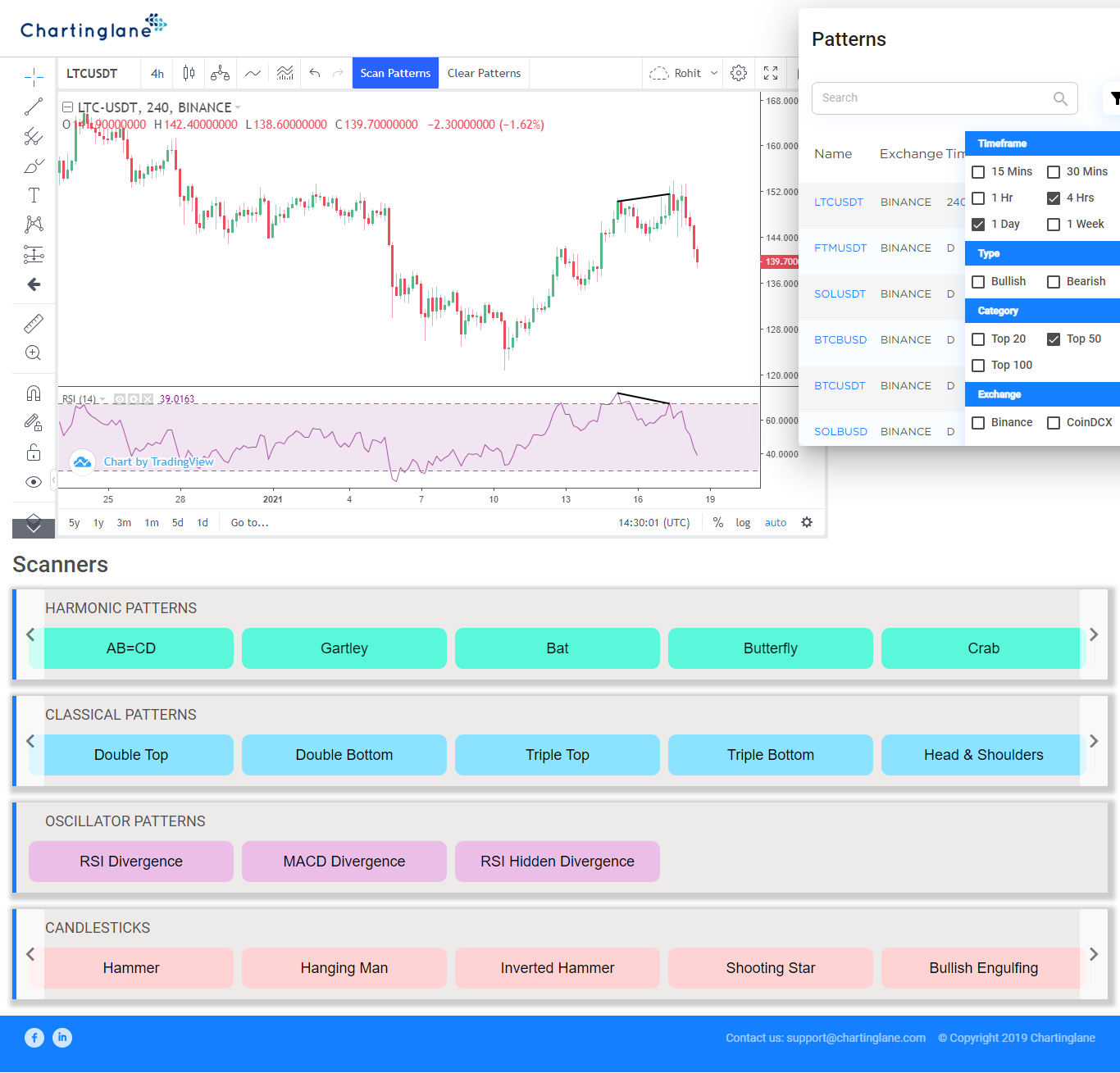1120x1073 pixels.
Task: Lock all drawing tools
Action: [x=34, y=452]
